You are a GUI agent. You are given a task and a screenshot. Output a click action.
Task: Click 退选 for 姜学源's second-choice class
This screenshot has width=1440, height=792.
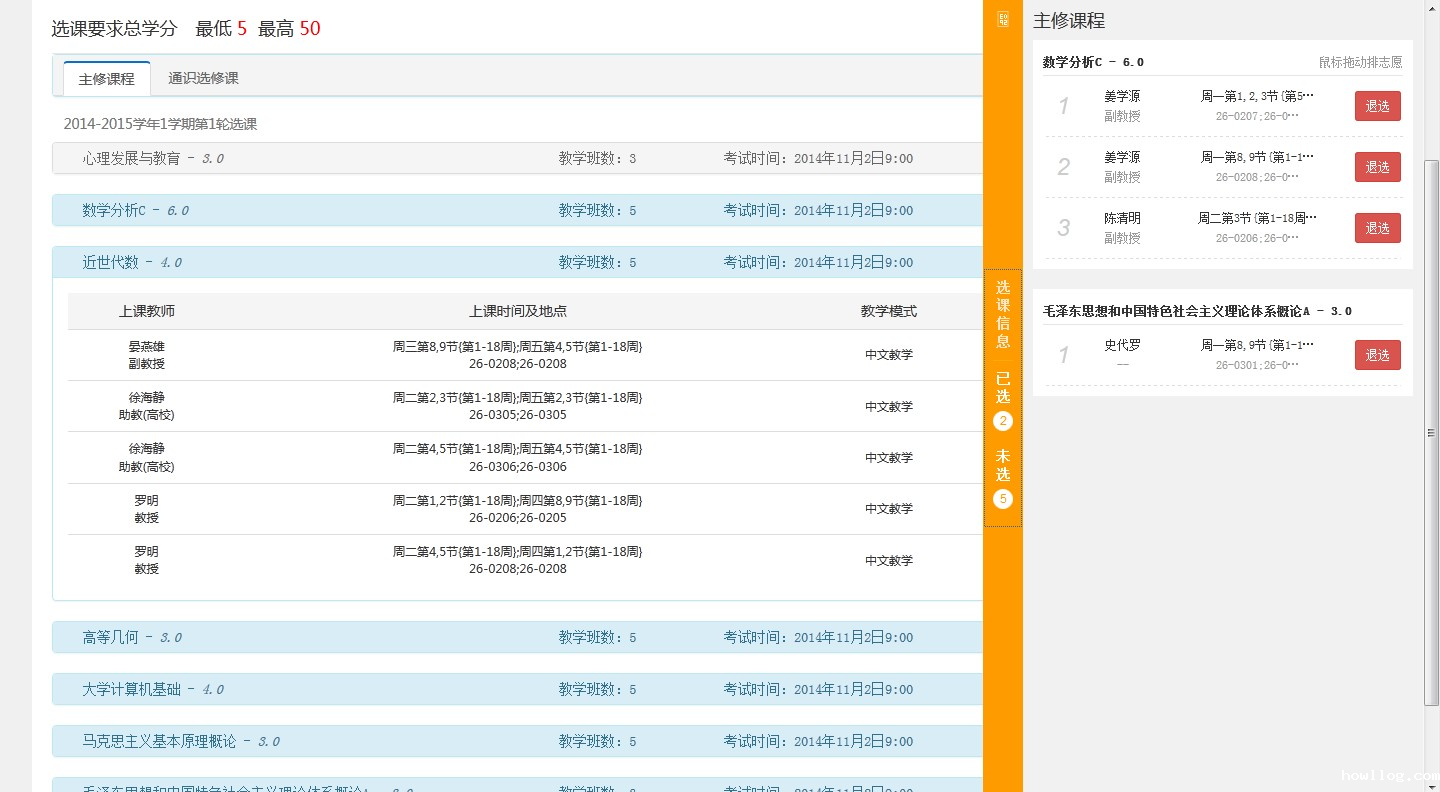point(1377,167)
